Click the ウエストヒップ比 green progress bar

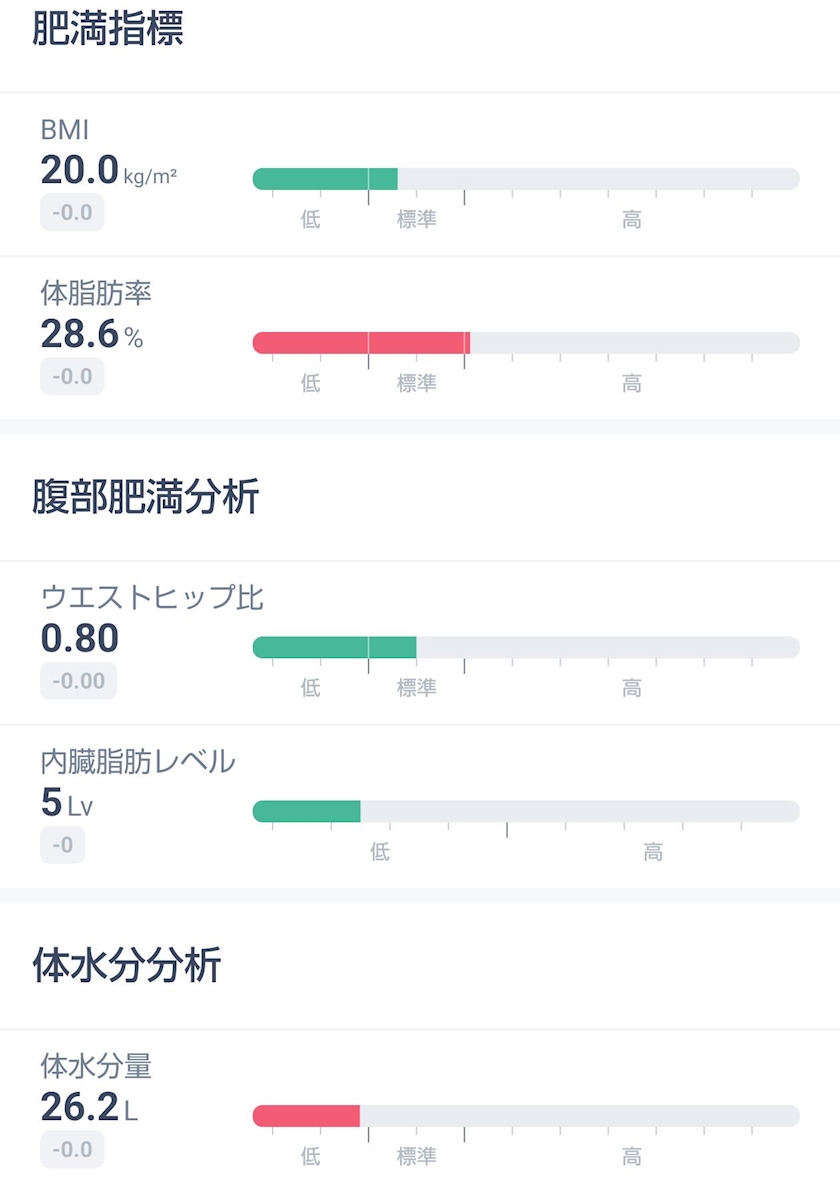point(334,647)
